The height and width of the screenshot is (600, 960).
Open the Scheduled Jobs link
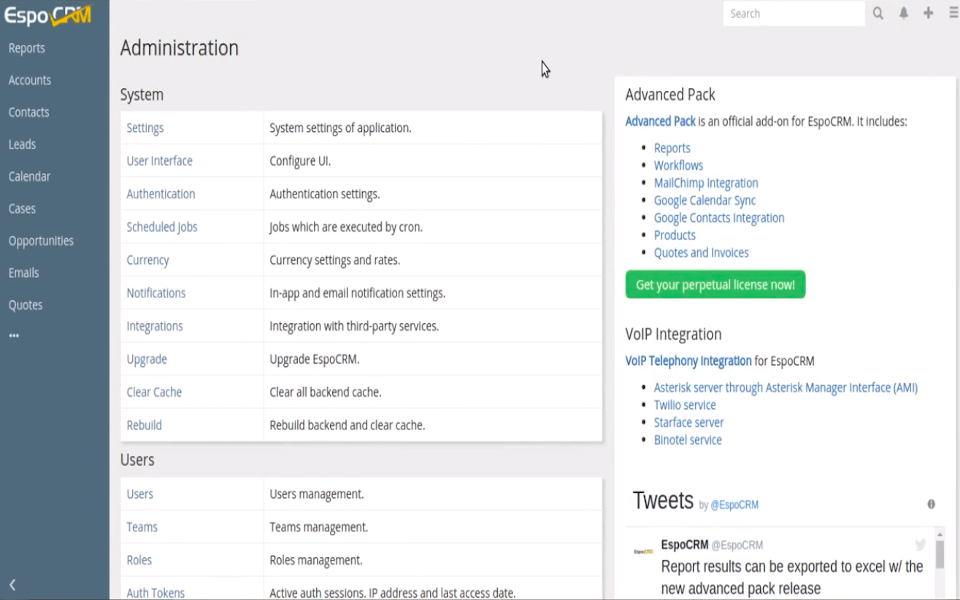162,227
